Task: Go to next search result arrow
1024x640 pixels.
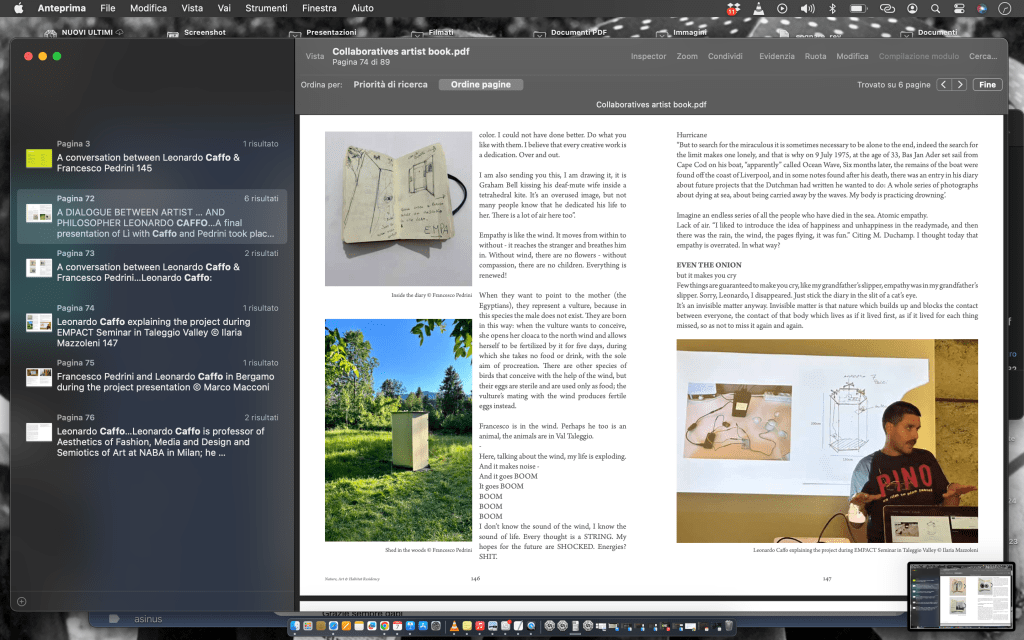Action: (x=960, y=85)
